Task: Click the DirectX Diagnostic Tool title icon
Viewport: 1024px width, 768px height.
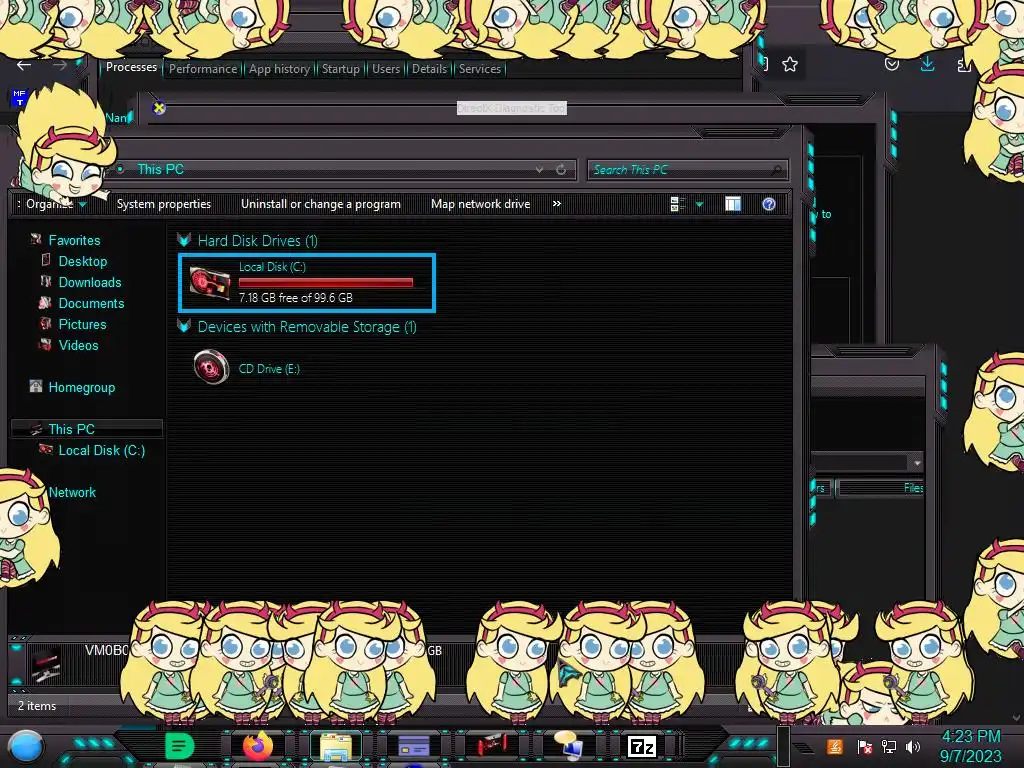Action: 159,108
